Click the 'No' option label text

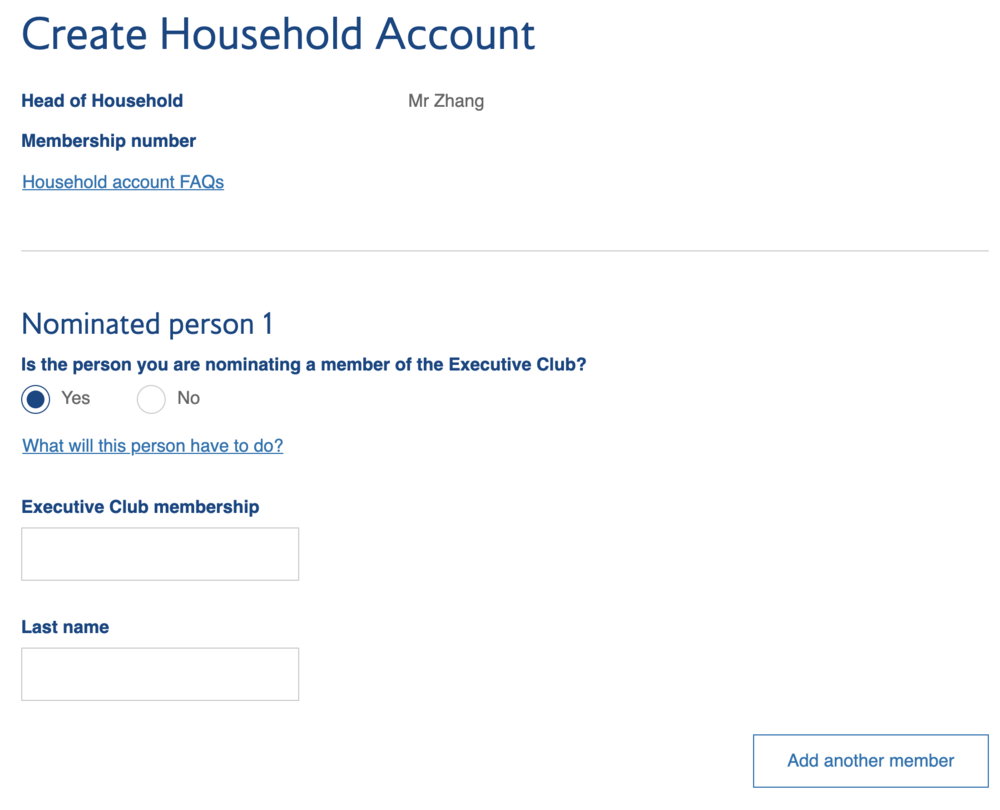[188, 398]
